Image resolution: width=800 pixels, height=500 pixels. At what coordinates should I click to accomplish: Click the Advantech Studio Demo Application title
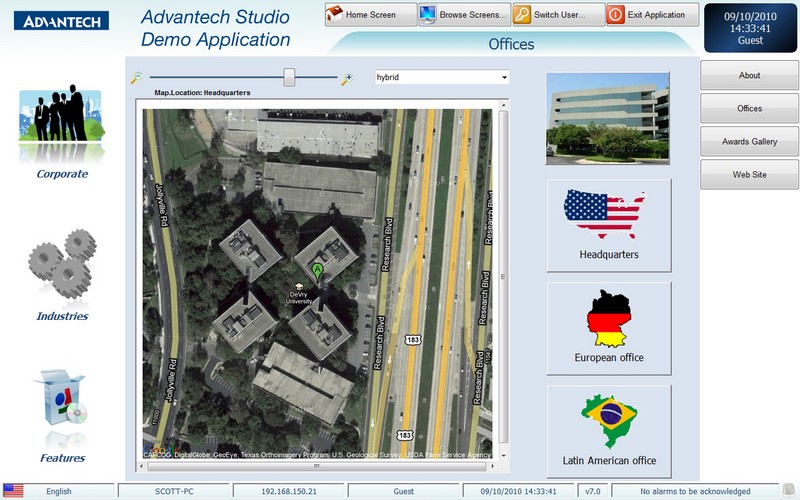pyautogui.click(x=215, y=28)
